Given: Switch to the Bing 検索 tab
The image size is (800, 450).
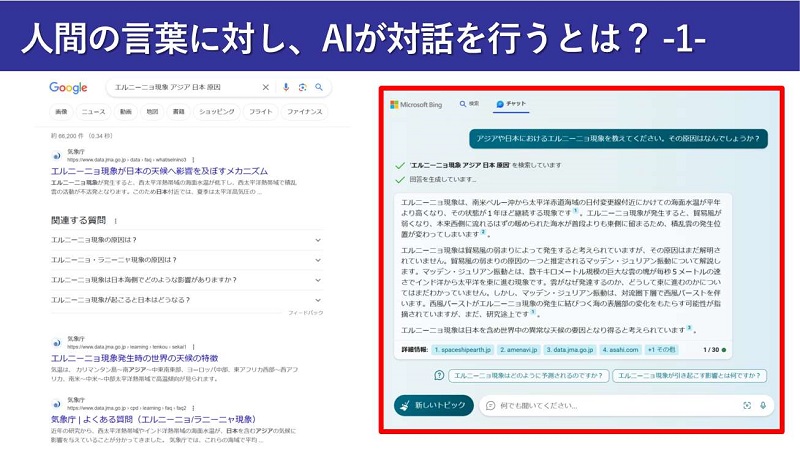Looking at the screenshot, I should click(469, 104).
